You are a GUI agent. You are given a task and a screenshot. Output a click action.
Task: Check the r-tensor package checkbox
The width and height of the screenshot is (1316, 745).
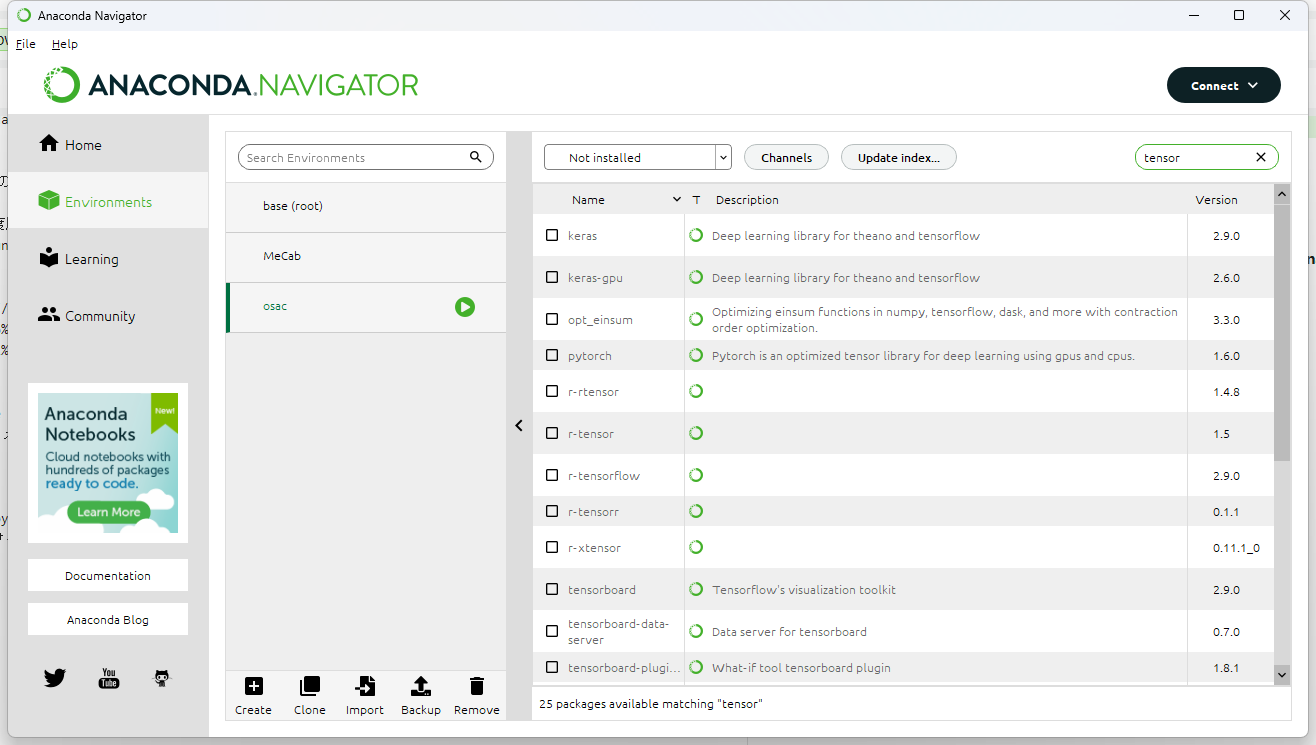(x=552, y=433)
